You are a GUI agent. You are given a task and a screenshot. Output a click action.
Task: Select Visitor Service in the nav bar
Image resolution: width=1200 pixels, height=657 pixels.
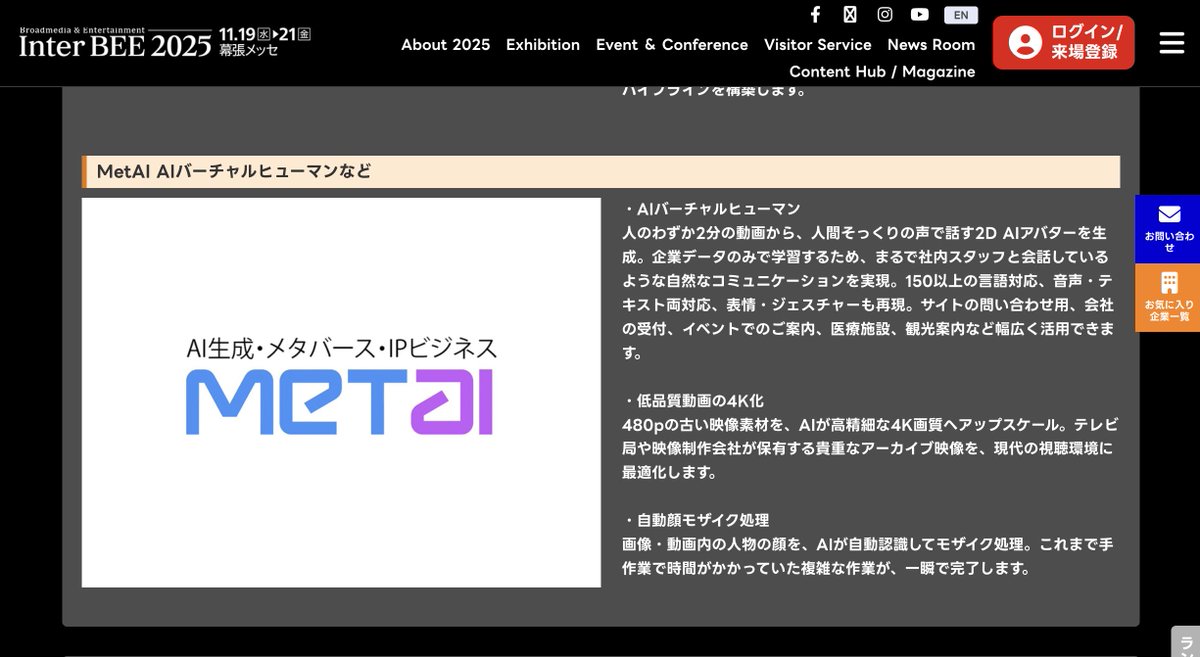pos(818,45)
